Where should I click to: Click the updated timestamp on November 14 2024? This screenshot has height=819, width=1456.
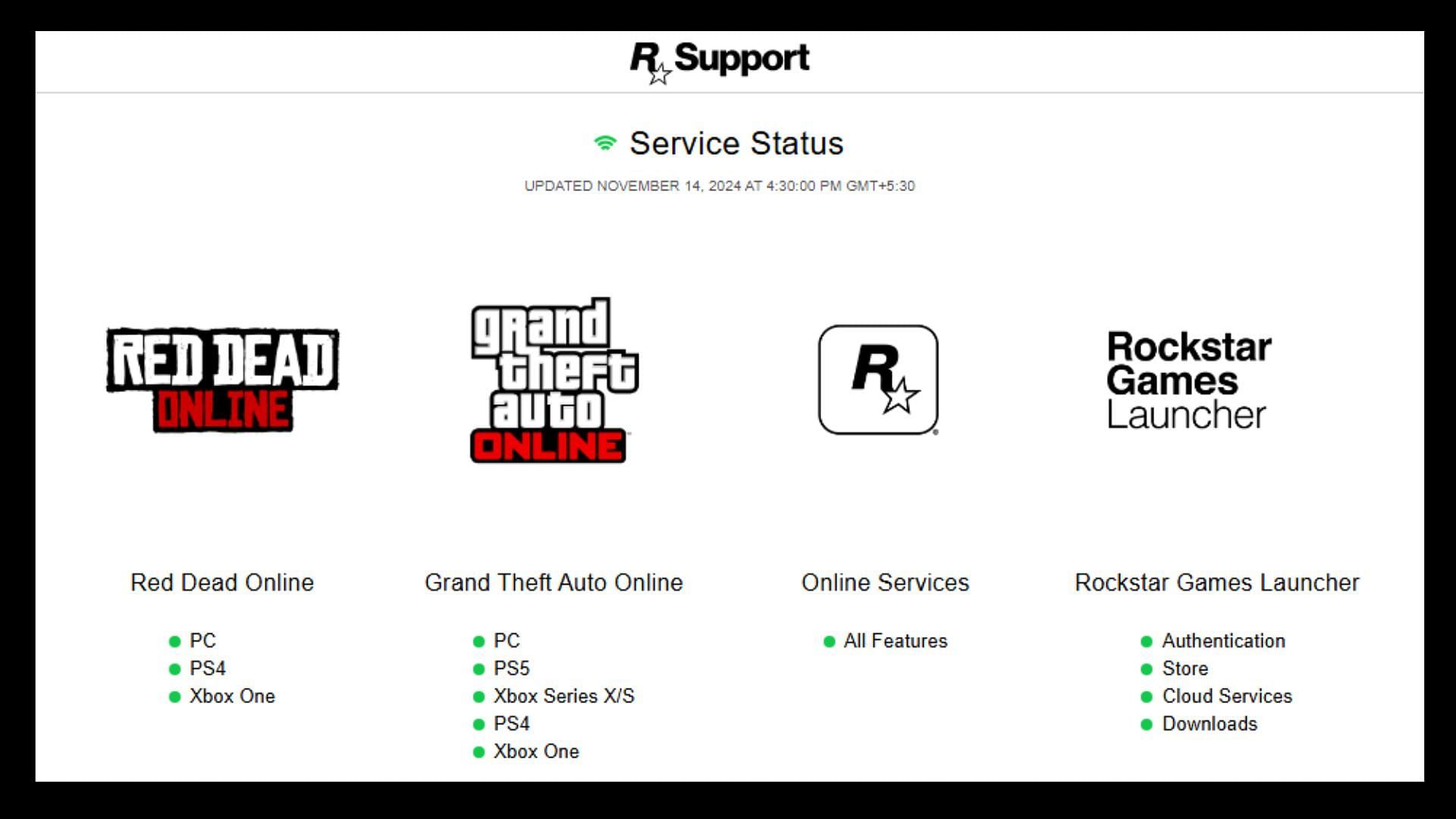719,186
